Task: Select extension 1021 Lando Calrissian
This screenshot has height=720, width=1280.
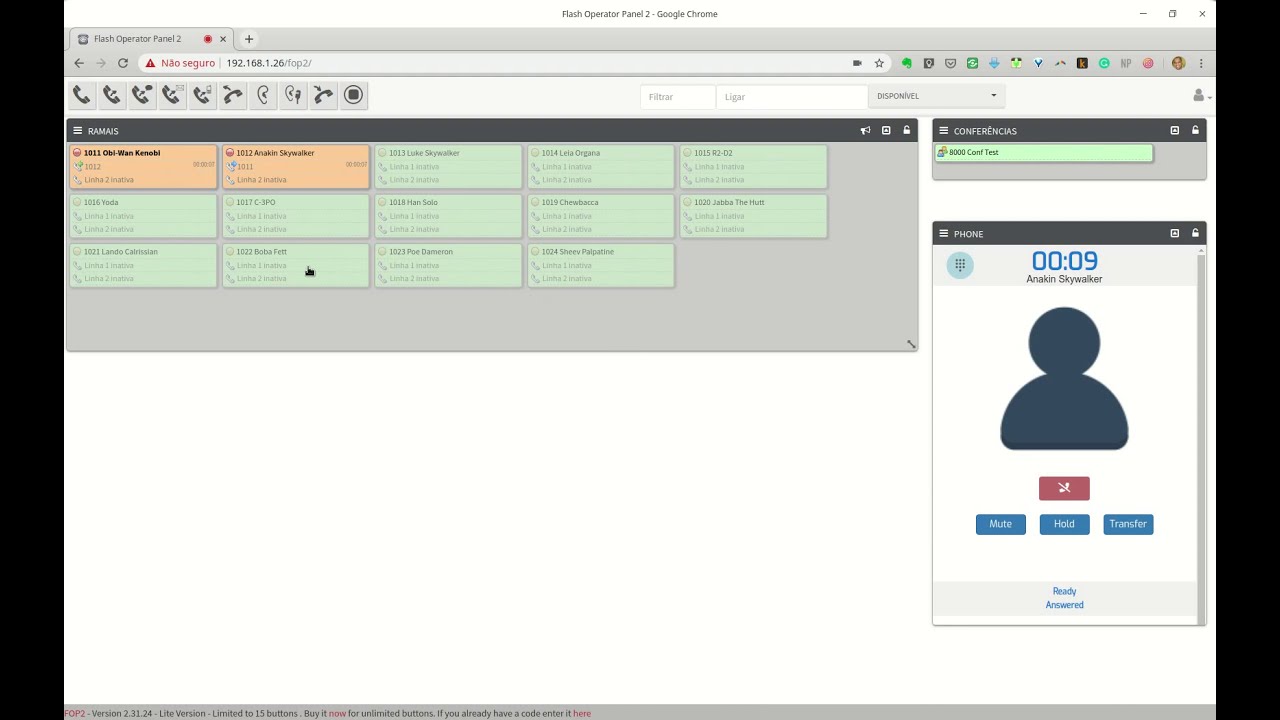Action: point(143,265)
